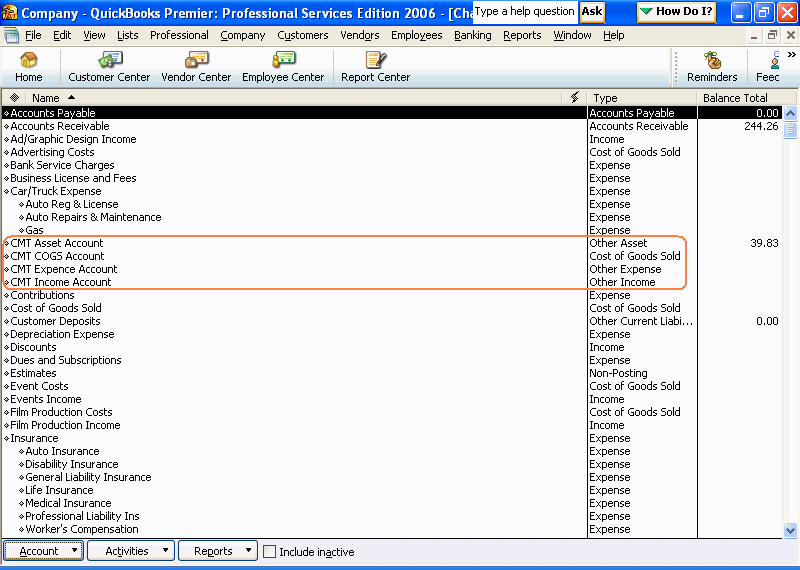Open the Customer Center
The image size is (800, 570).
click(109, 67)
